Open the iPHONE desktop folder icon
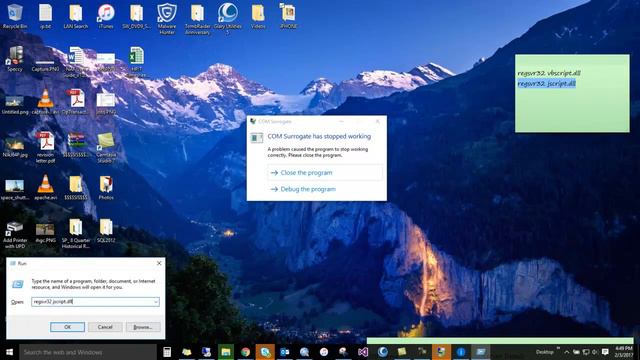This screenshot has width=640, height=360. 288,16
